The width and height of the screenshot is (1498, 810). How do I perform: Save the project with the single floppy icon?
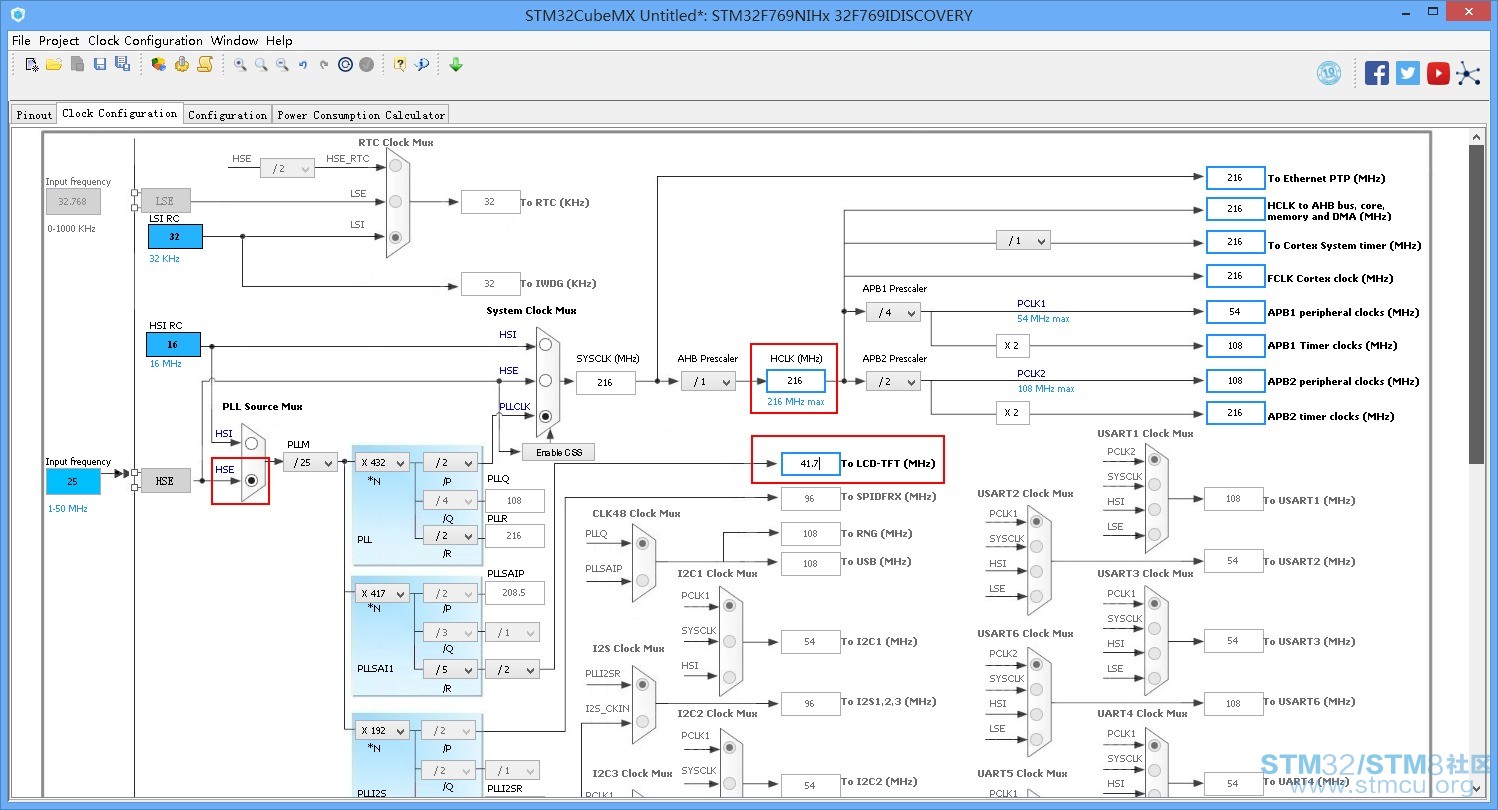tap(100, 65)
